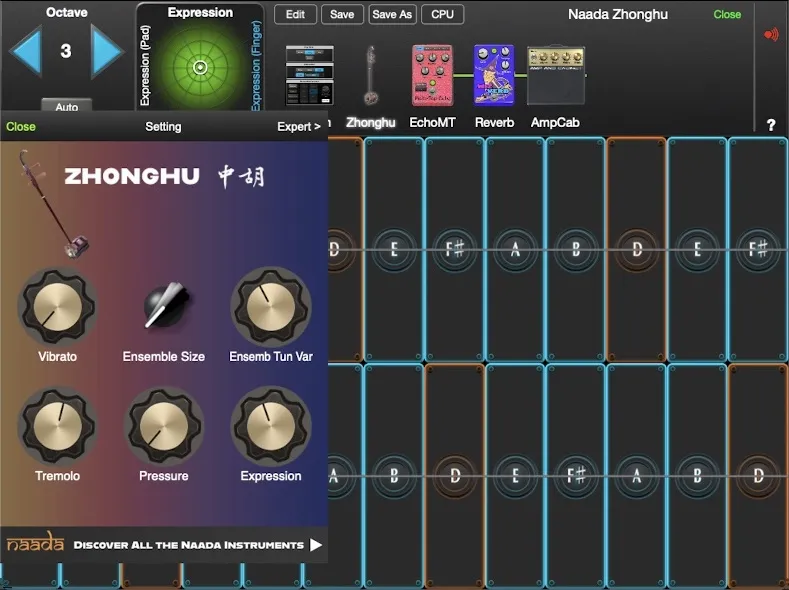Click the Save button
Viewport: 789px width, 590px height.
click(342, 15)
